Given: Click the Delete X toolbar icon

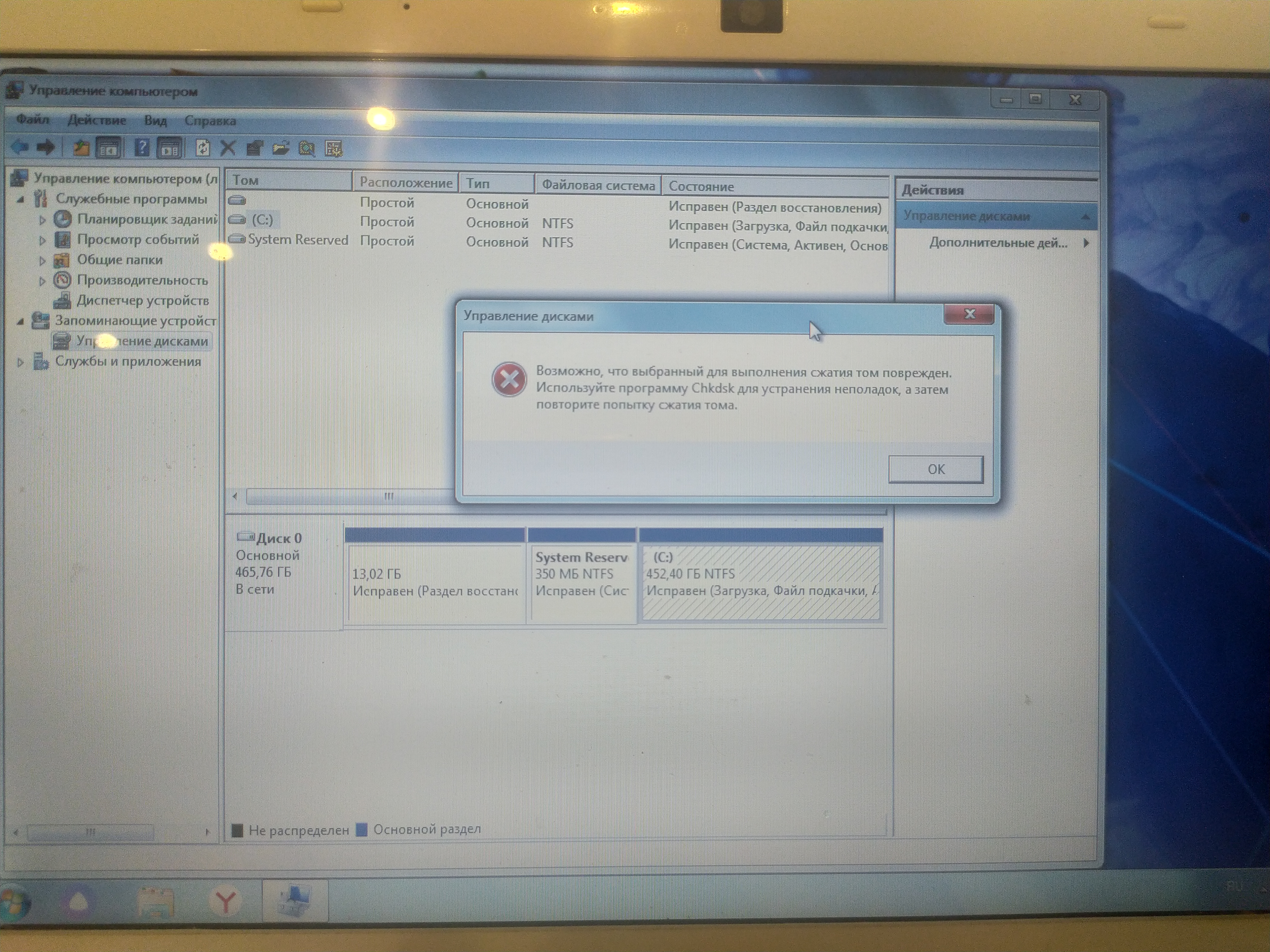Looking at the screenshot, I should pos(228,149).
